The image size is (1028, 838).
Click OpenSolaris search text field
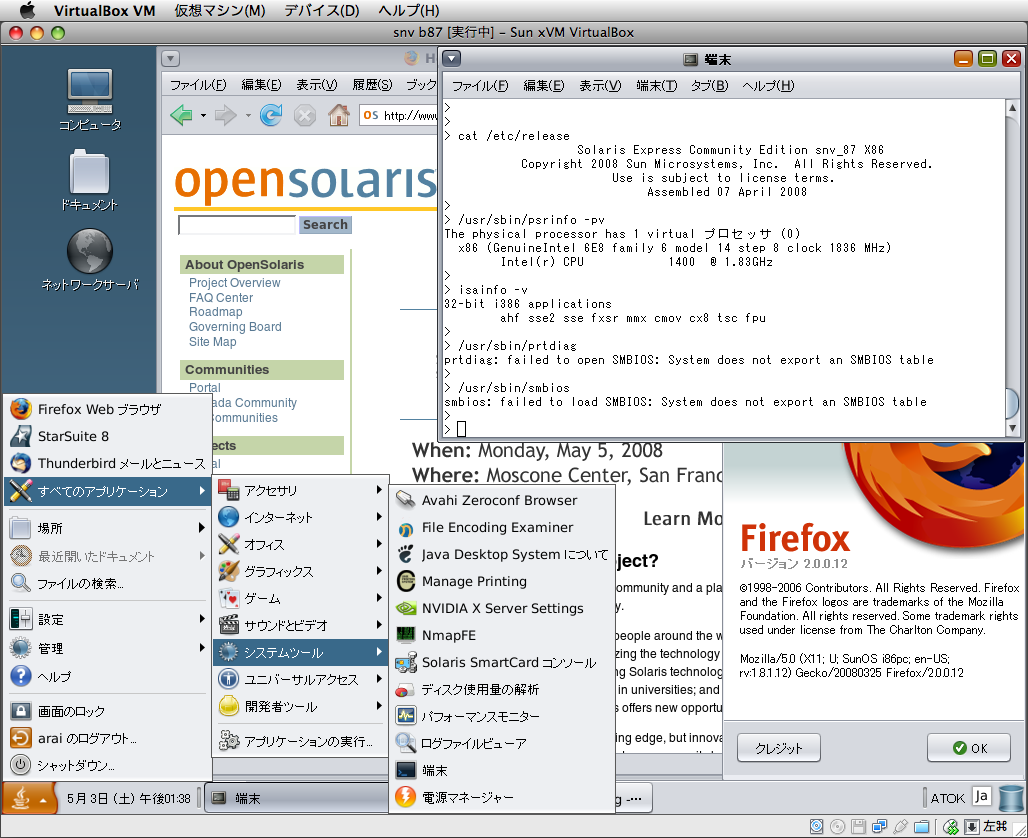point(237,225)
